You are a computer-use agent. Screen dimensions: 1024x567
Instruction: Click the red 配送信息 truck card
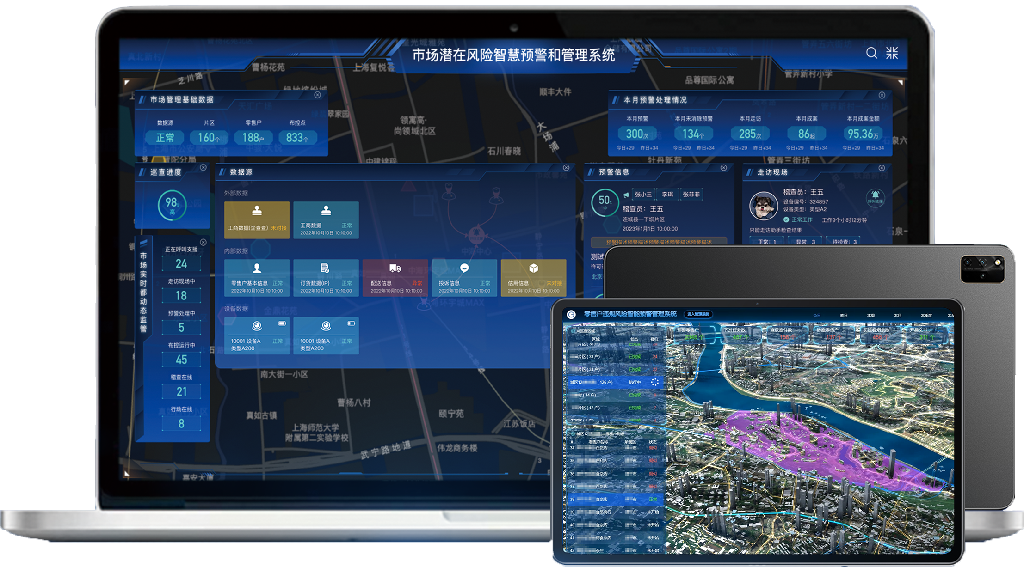394,277
